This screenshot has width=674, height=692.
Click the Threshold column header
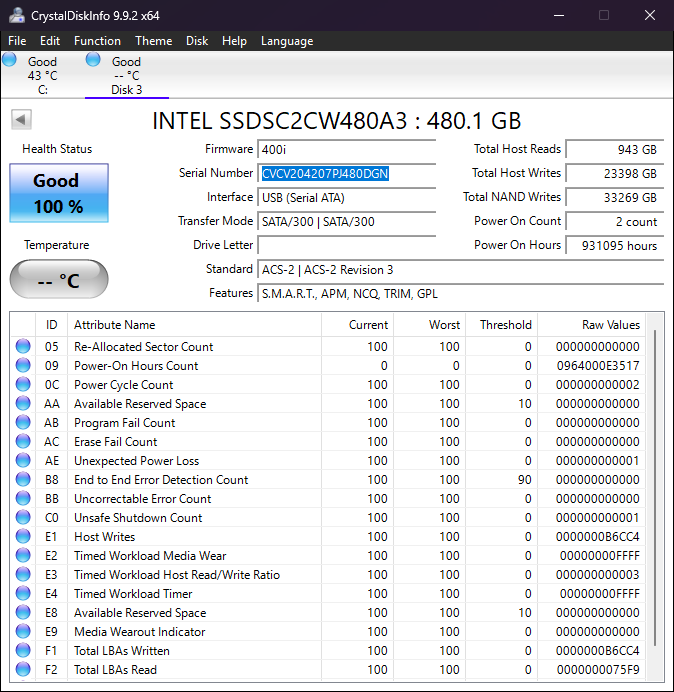pyautogui.click(x=501, y=325)
